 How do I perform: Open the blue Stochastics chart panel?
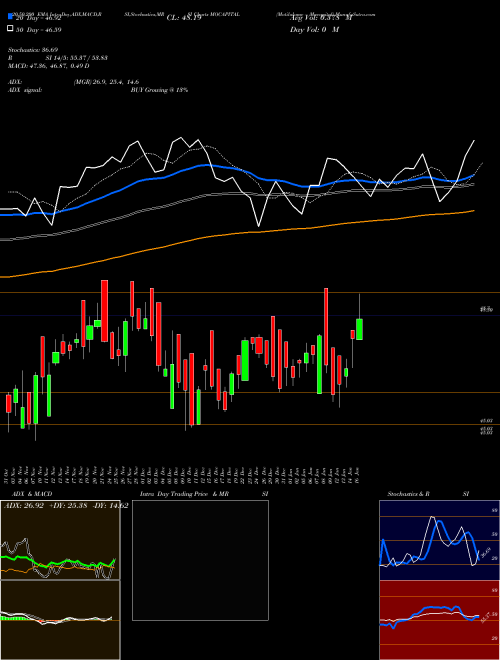pyautogui.click(x=439, y=540)
